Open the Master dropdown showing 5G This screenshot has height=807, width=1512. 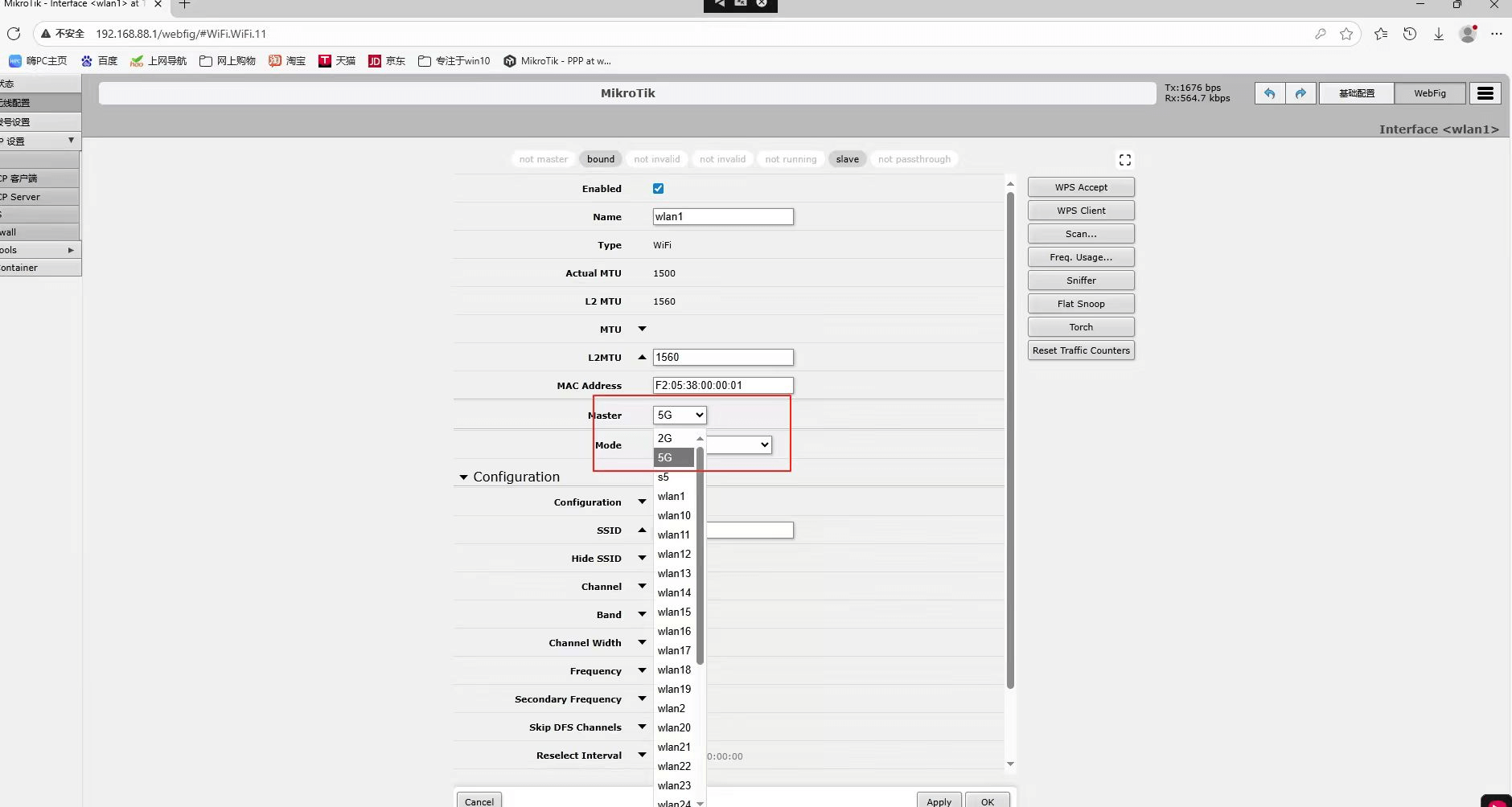coord(680,415)
